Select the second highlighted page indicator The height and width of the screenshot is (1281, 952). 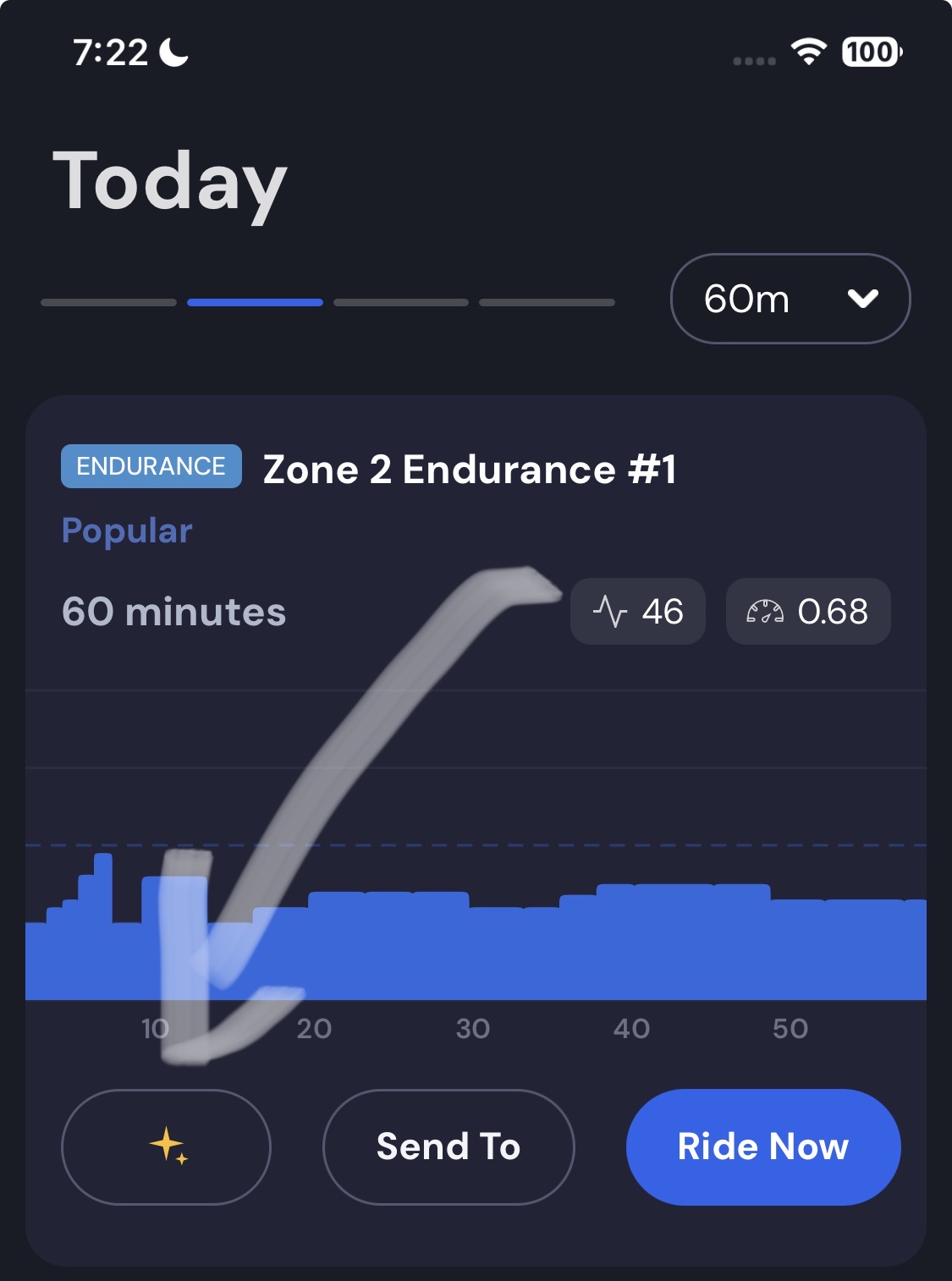click(255, 302)
